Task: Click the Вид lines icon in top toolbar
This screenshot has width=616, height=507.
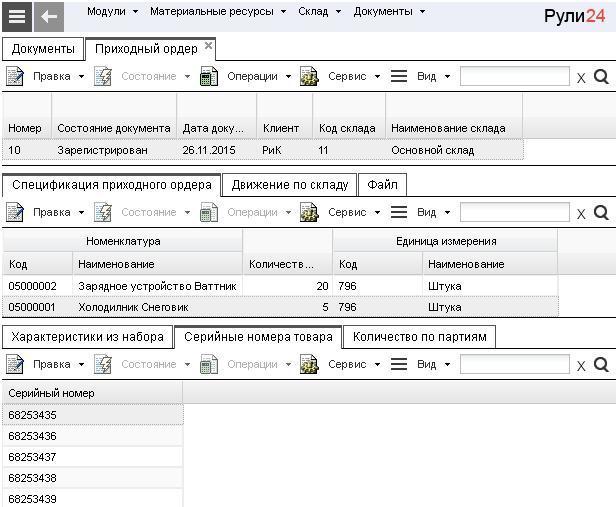Action: [x=399, y=76]
